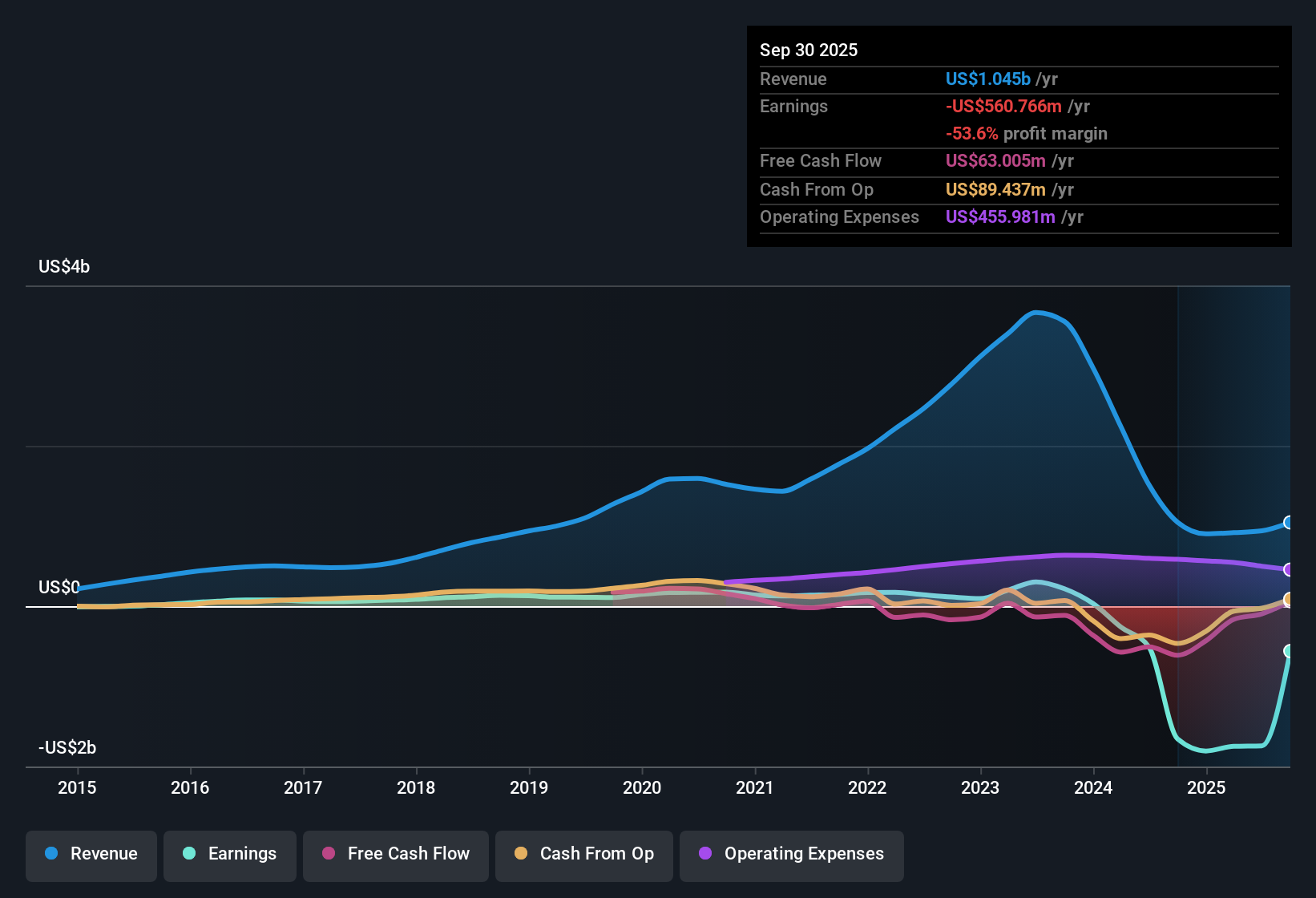Click the blue Revenue legend dot icon

coord(50,854)
